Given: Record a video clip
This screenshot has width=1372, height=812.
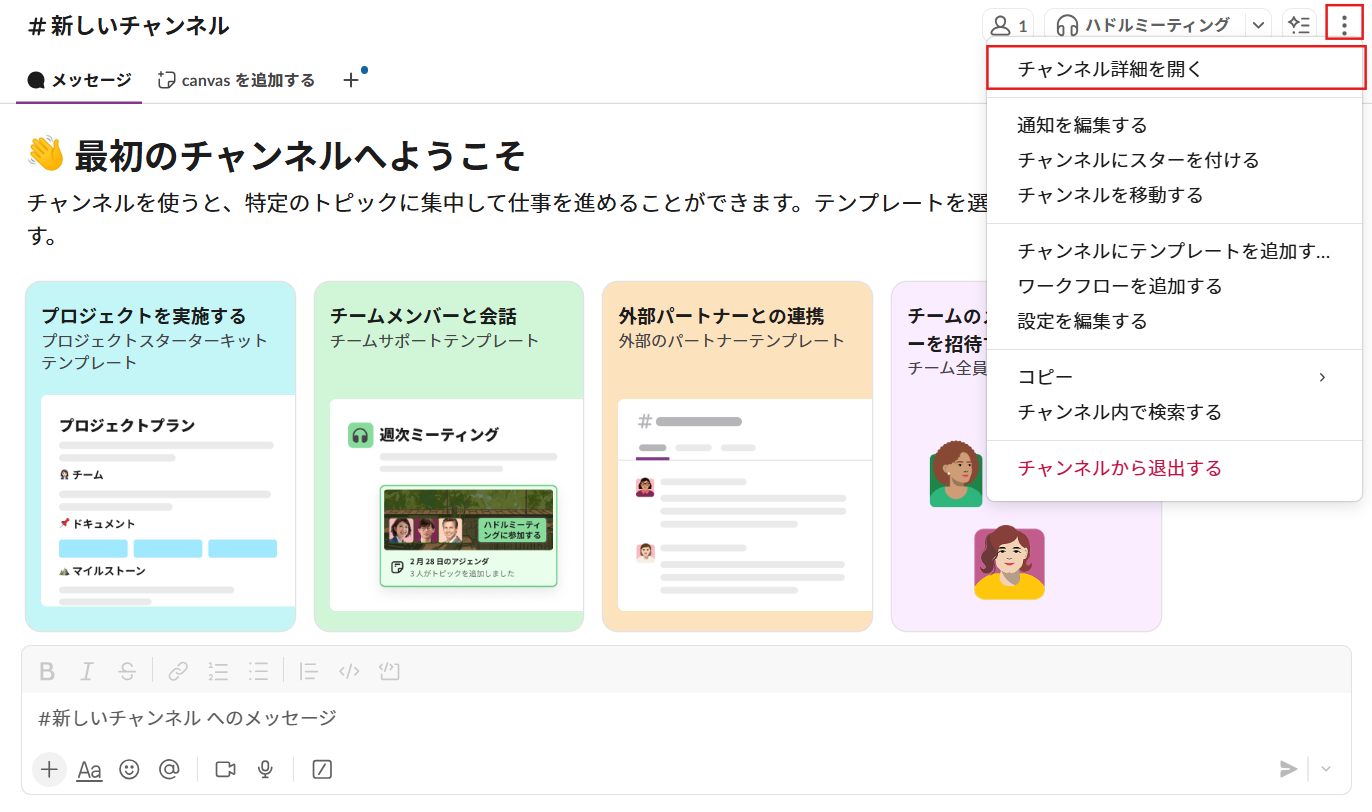Looking at the screenshot, I should coord(225,769).
